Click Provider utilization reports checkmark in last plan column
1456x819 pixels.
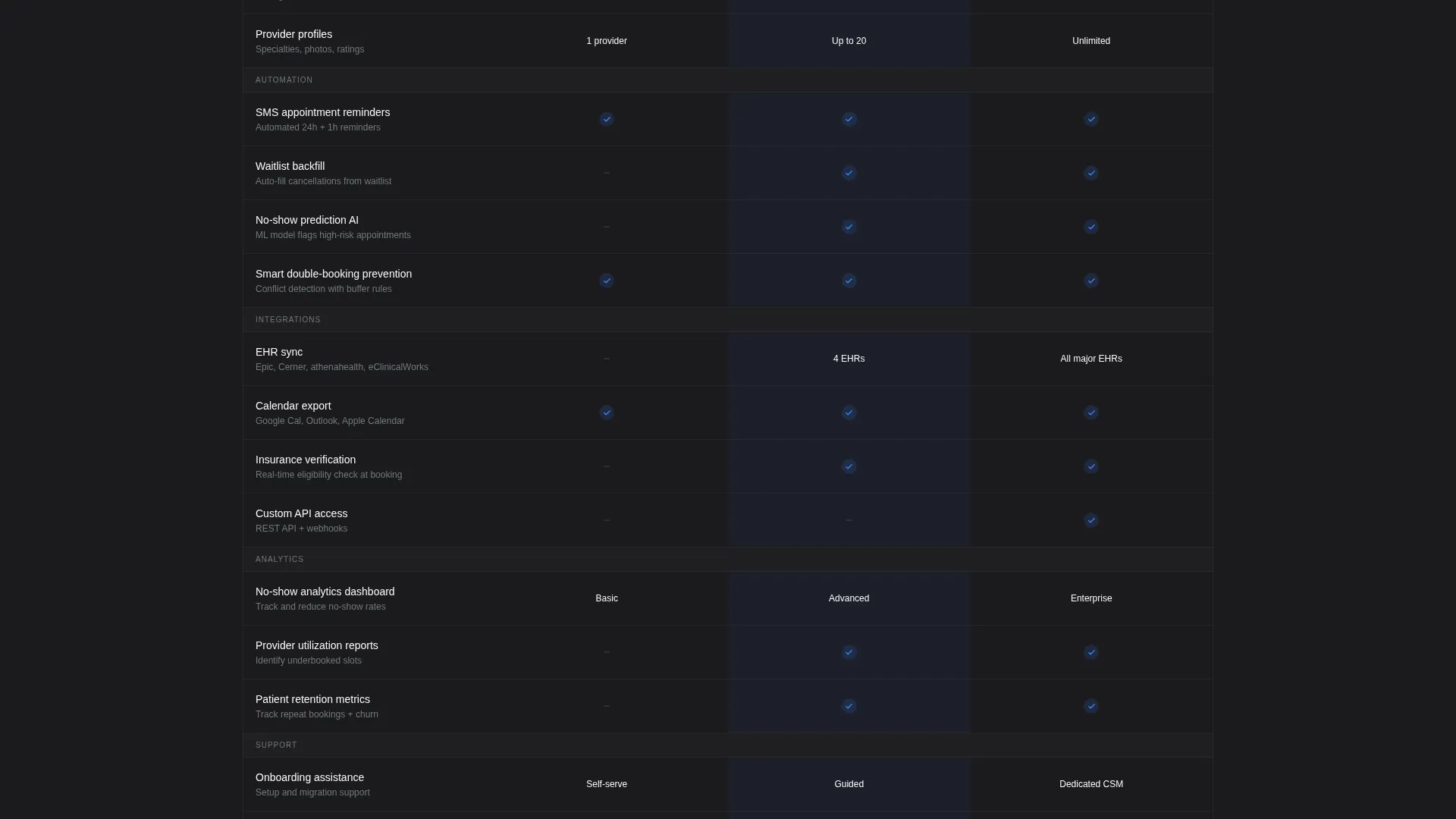click(x=1091, y=652)
